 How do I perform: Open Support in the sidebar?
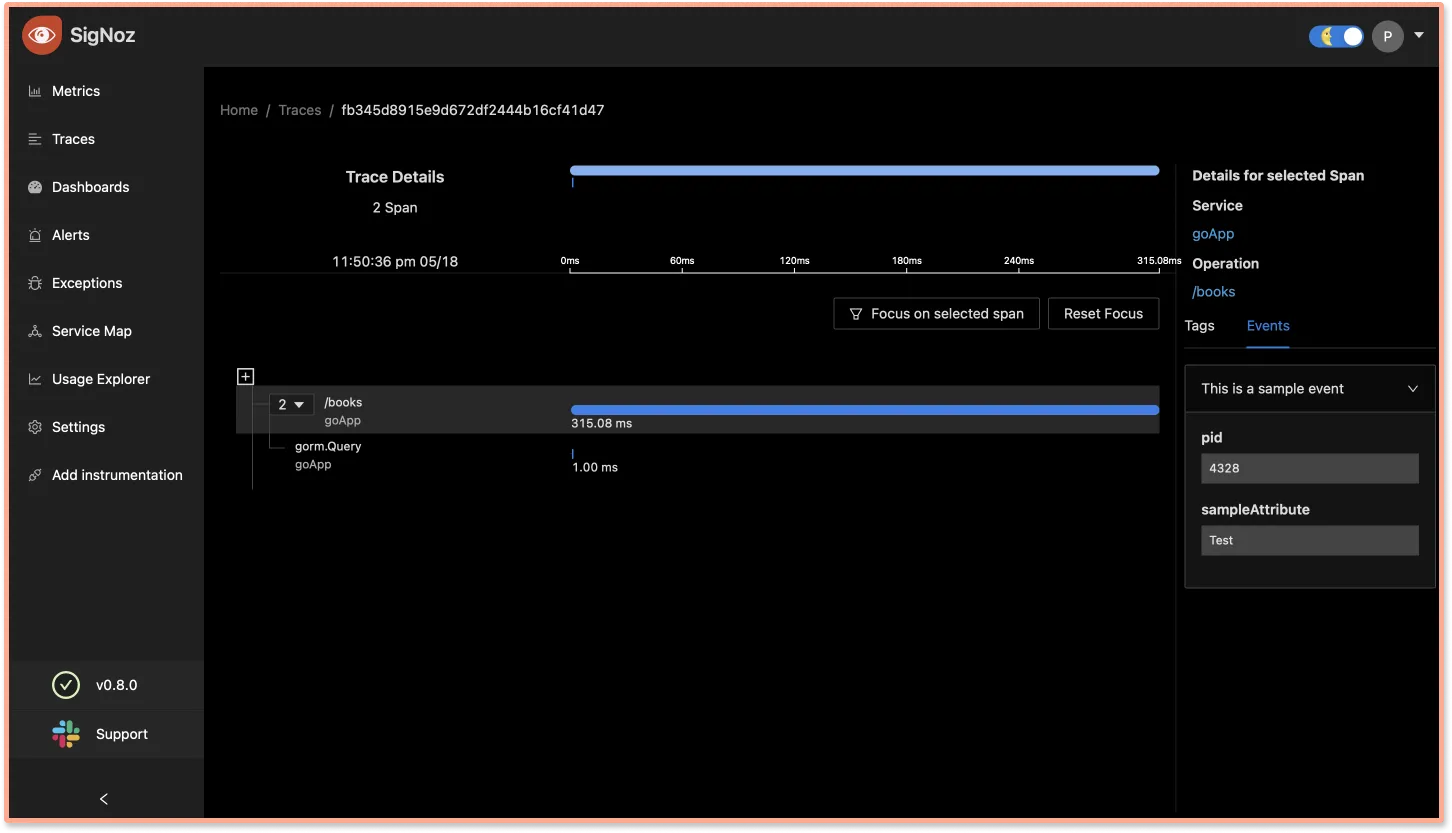[122, 734]
